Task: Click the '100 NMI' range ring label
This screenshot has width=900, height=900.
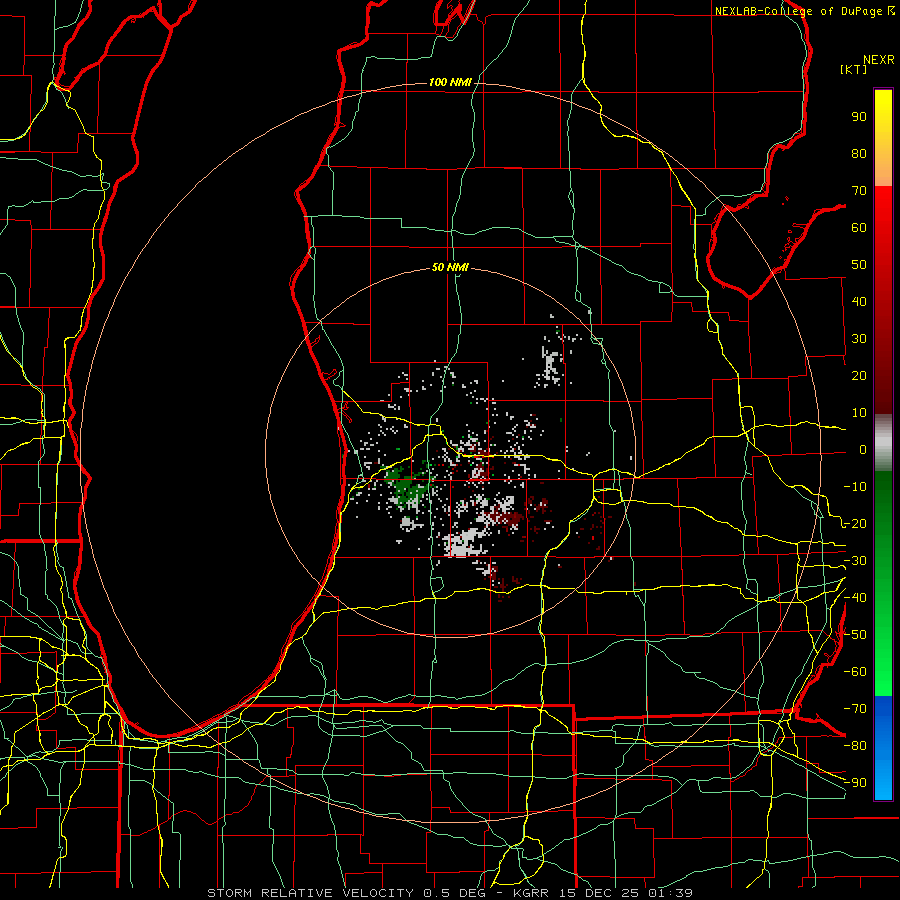Action: coord(450,83)
